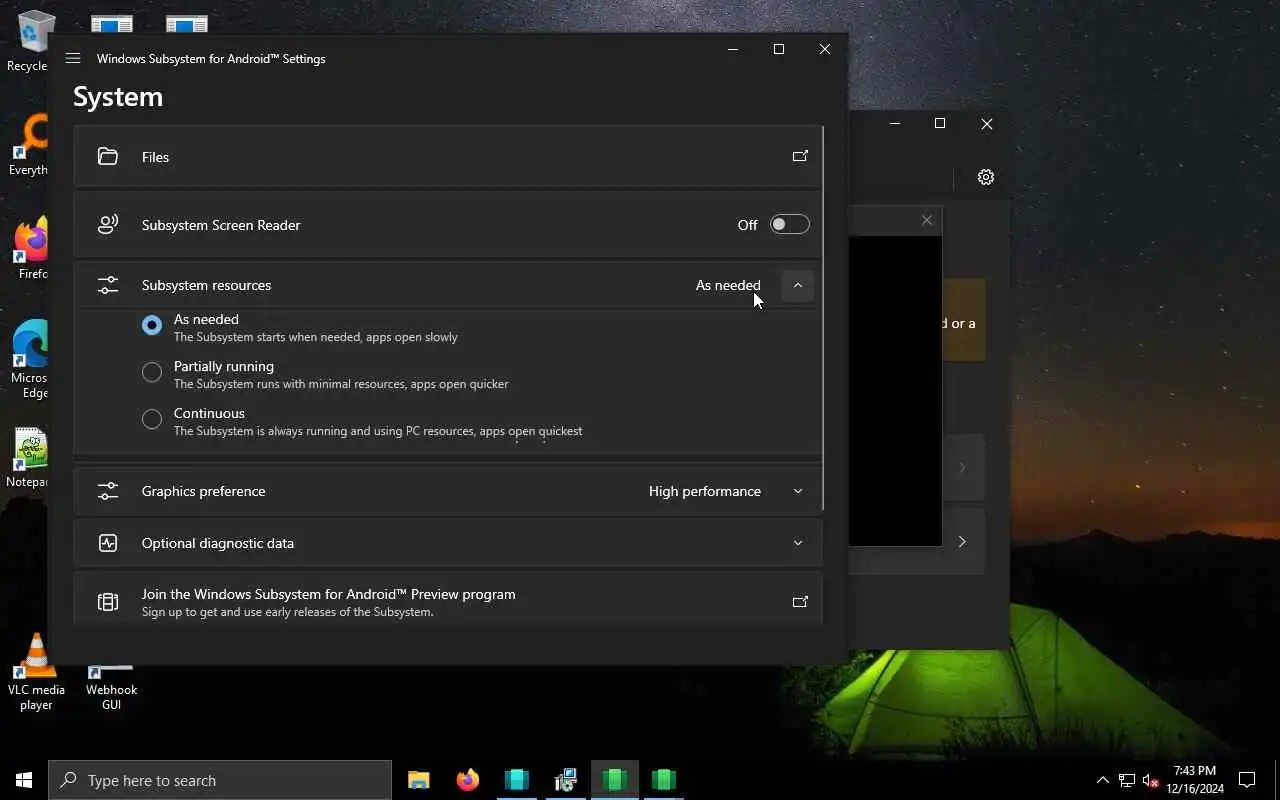Open the hamburger navigation menu
The height and width of the screenshot is (800, 1280).
[73, 58]
